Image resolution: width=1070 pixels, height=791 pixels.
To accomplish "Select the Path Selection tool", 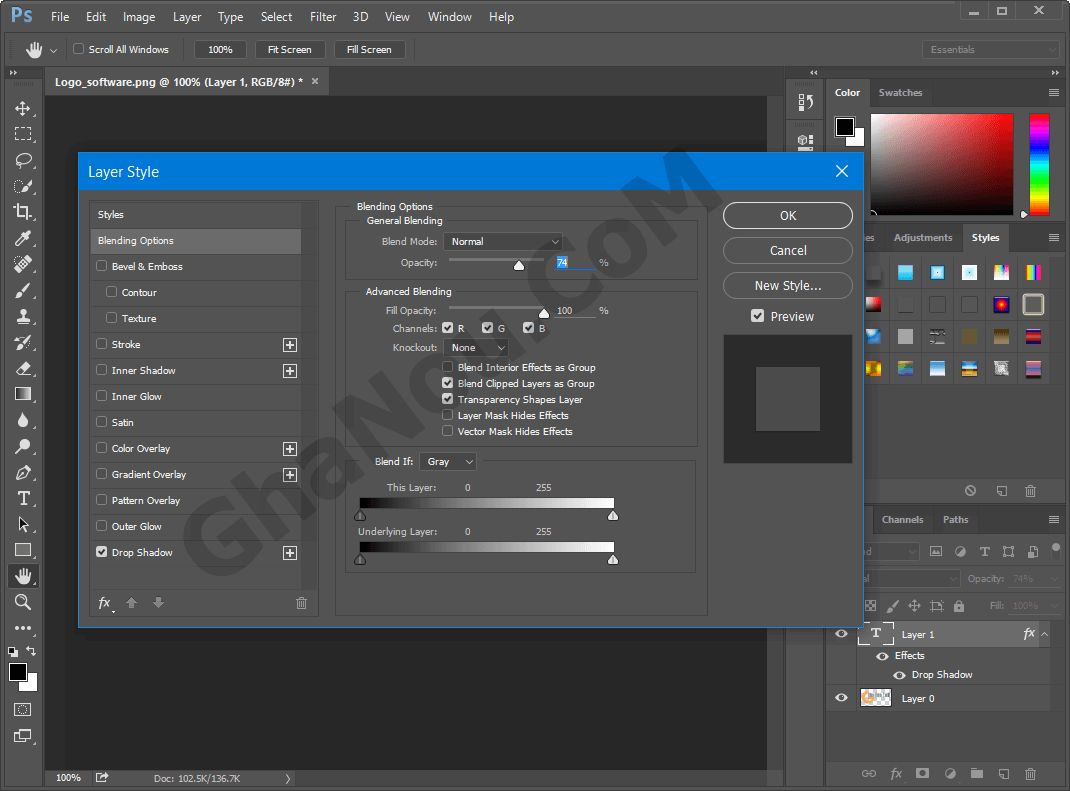I will point(23,524).
